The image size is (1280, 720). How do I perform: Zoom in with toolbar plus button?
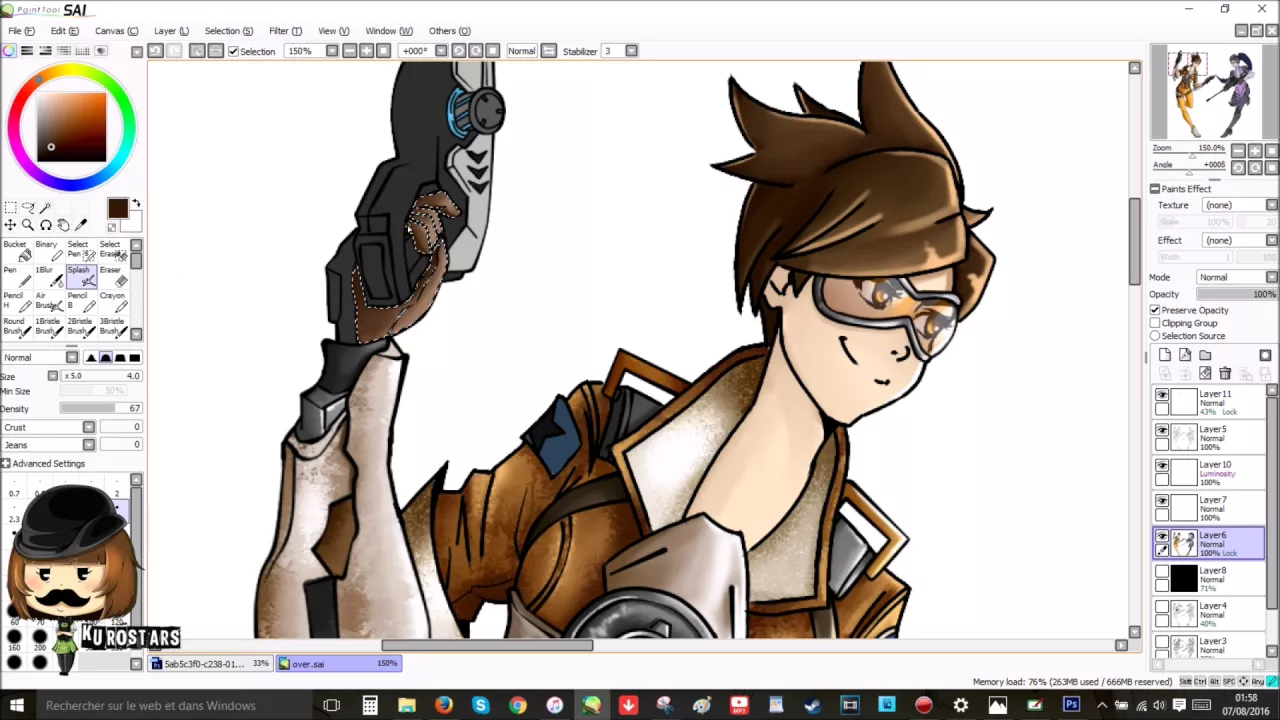tap(366, 51)
